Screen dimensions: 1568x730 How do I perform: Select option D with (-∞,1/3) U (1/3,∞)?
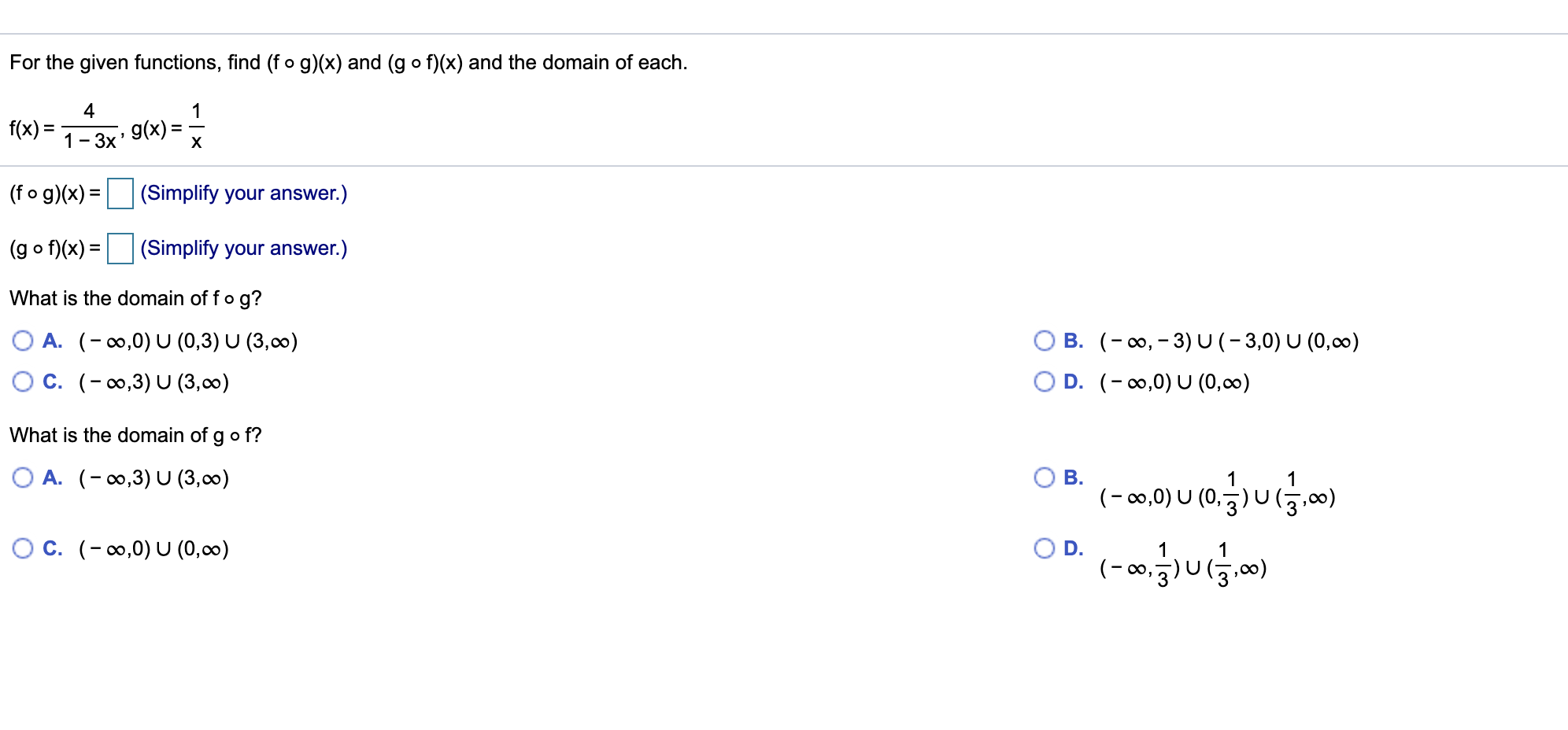click(x=1045, y=549)
